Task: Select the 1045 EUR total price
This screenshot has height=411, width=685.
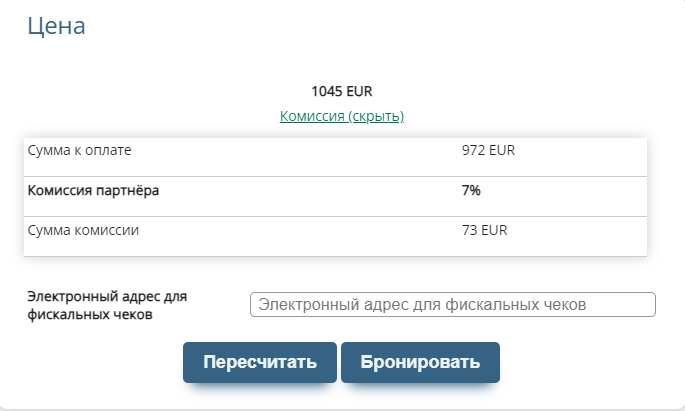Action: click(x=342, y=91)
